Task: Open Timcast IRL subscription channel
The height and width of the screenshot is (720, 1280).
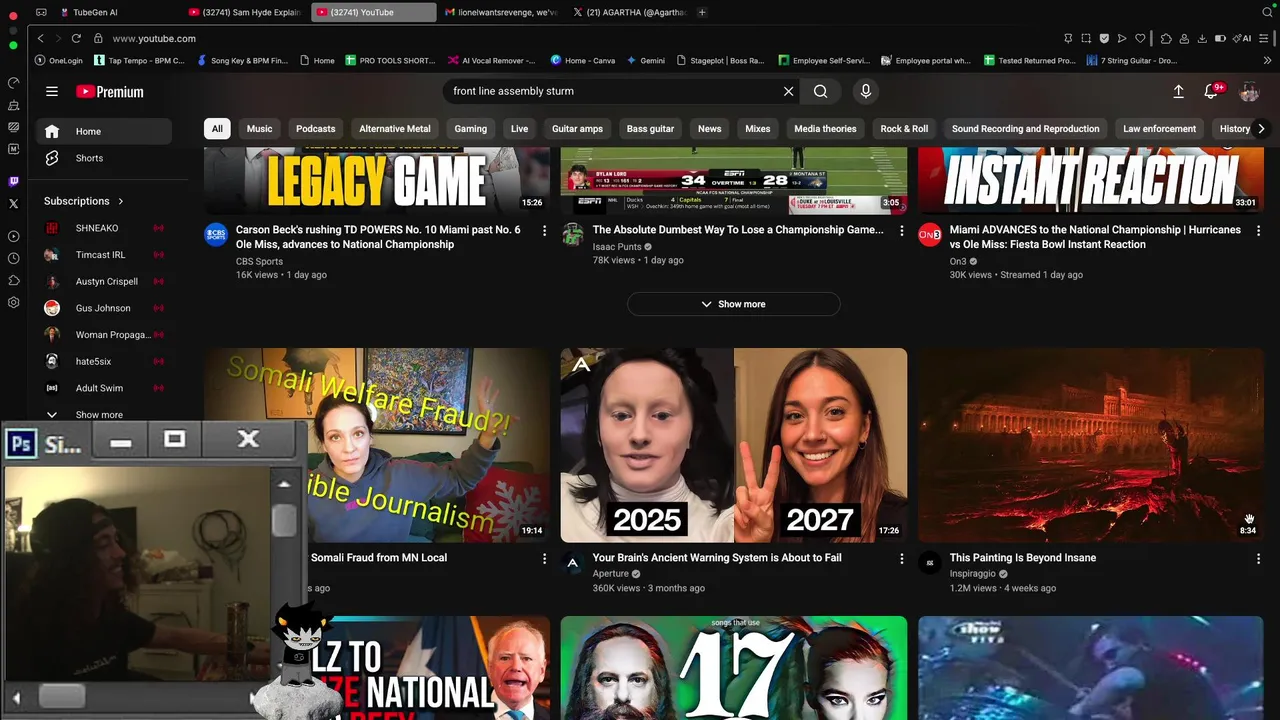Action: (x=104, y=255)
